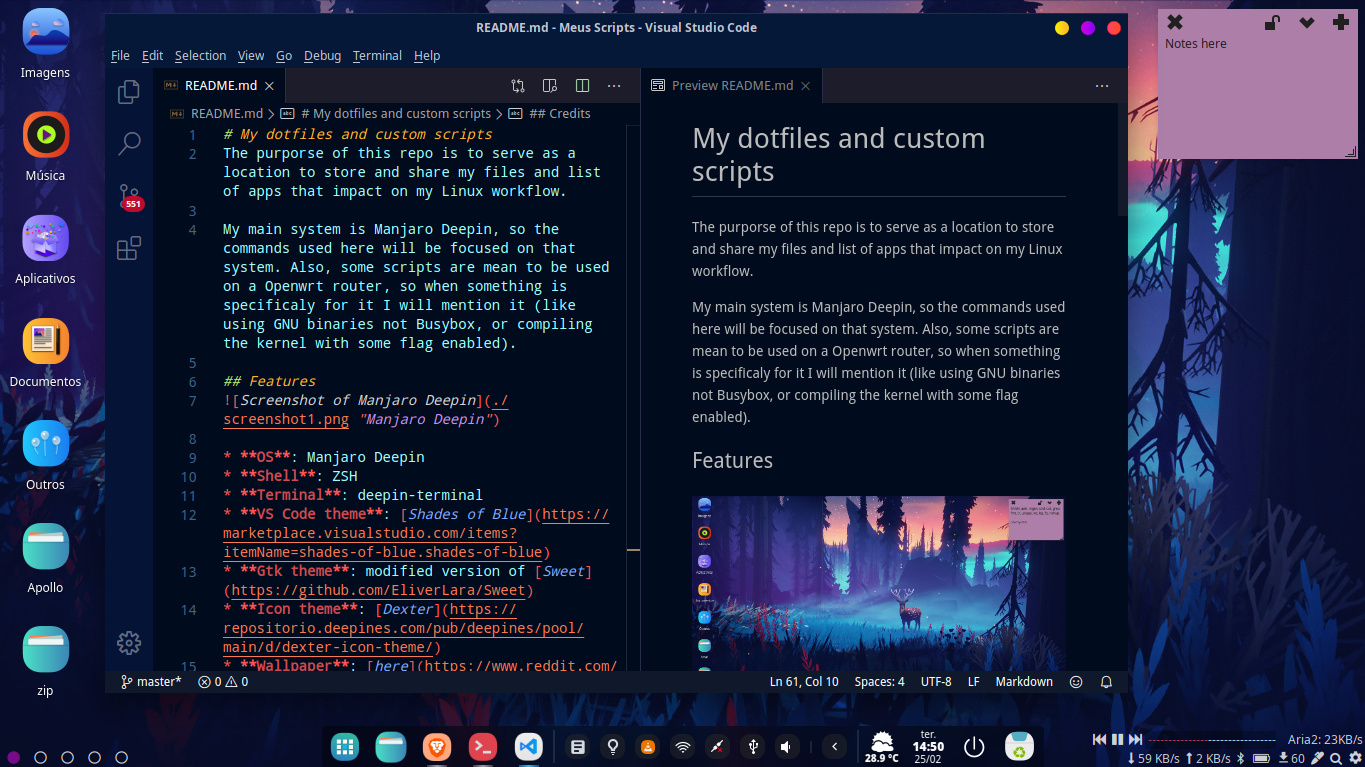Image resolution: width=1365 pixels, height=767 pixels.
Task: Open the app launcher grid in the dock
Action: point(346,746)
